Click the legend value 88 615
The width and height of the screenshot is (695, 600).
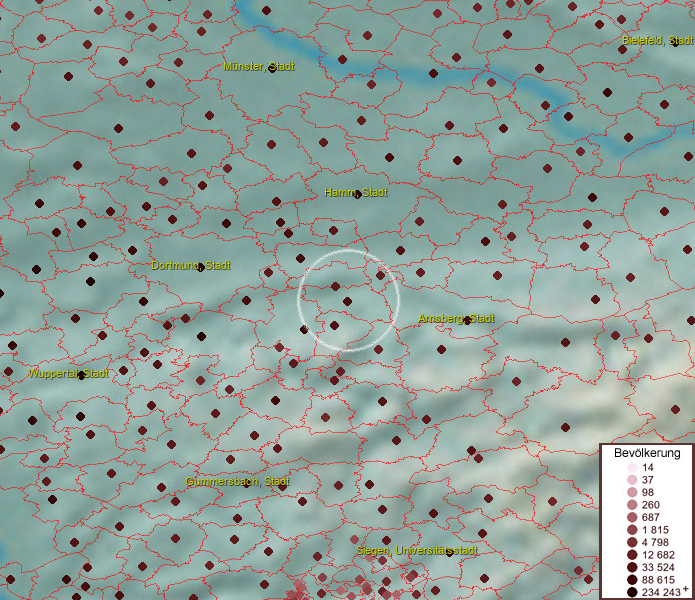(x=658, y=580)
